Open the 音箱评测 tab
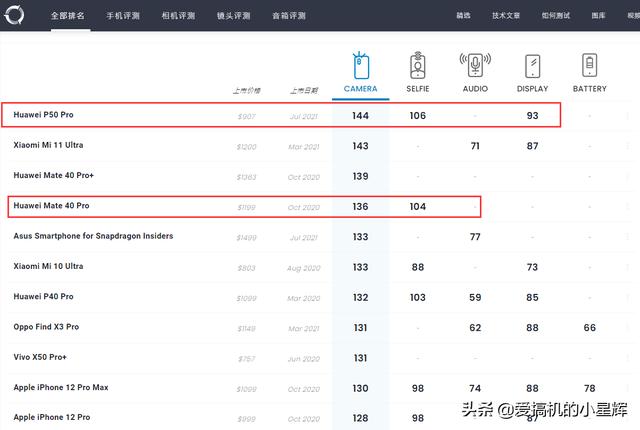This screenshot has height=430, width=640. (289, 16)
